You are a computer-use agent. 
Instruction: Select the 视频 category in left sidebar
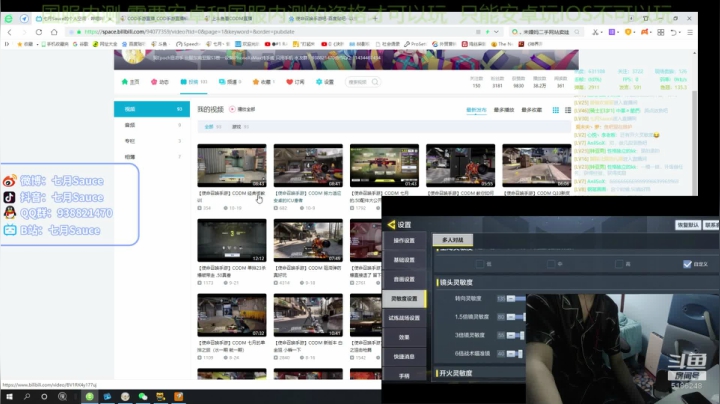tap(152, 109)
